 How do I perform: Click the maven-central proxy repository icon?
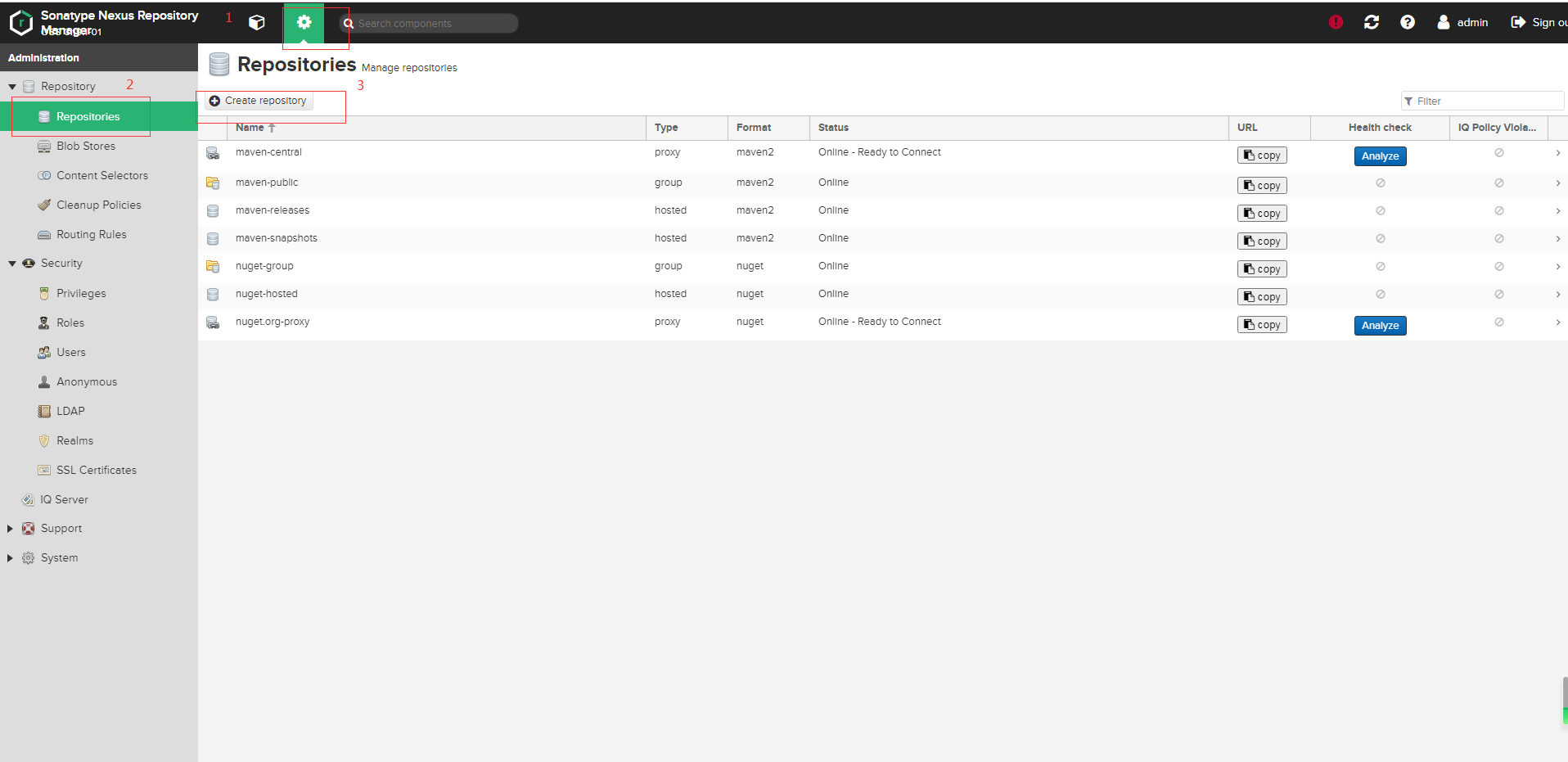213,153
